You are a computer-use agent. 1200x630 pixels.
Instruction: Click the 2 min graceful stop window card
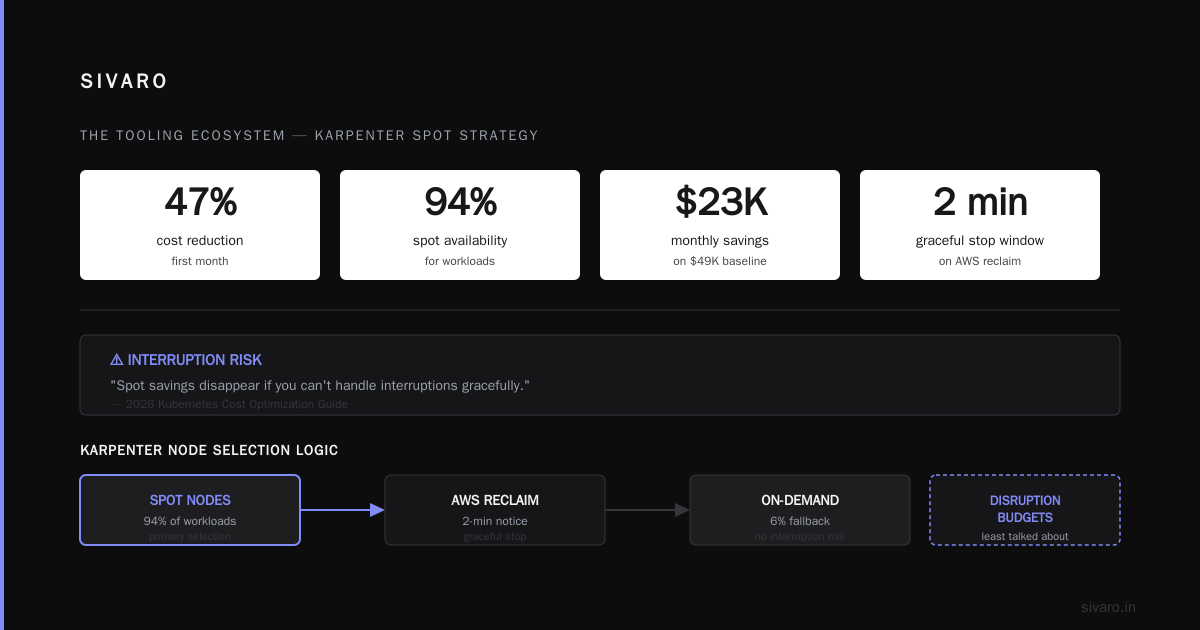[x=980, y=225]
